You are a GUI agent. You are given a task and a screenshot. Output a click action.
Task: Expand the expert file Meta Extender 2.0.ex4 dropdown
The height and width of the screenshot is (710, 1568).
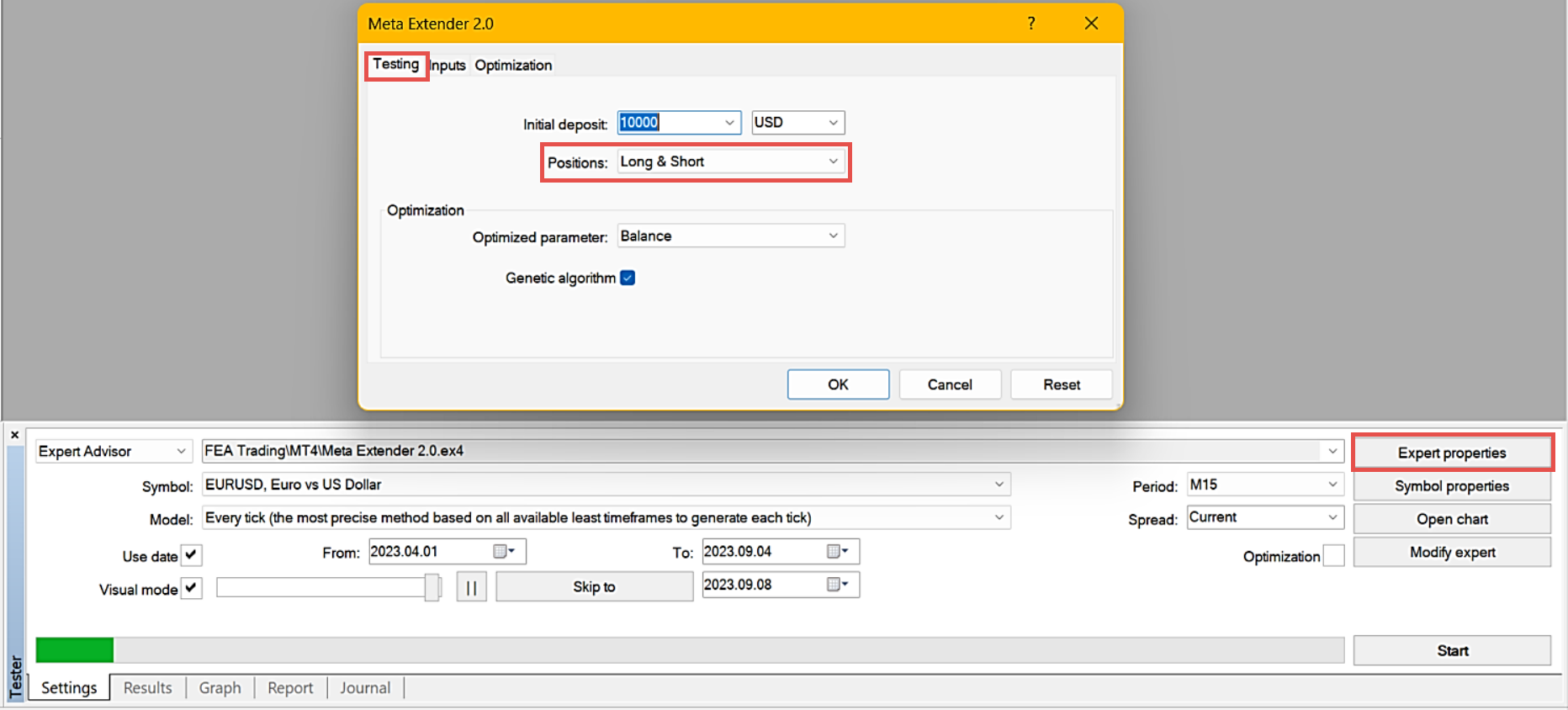1332,451
